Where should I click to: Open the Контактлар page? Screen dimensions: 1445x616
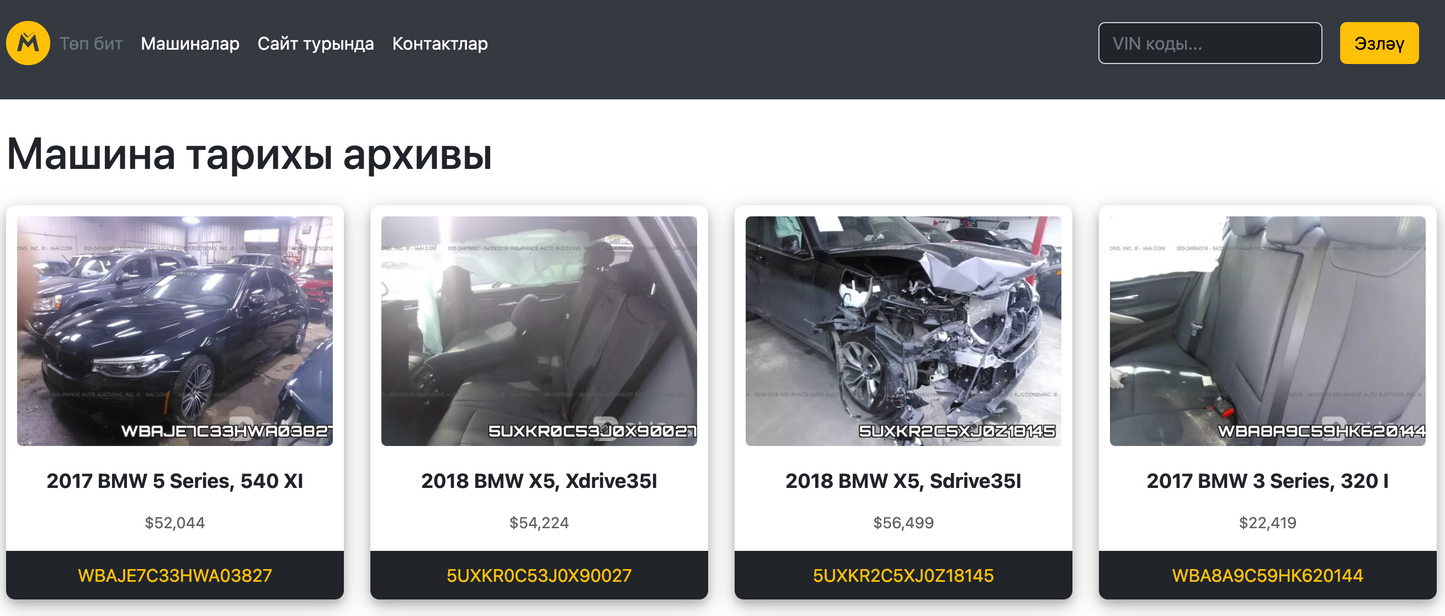[x=440, y=44]
